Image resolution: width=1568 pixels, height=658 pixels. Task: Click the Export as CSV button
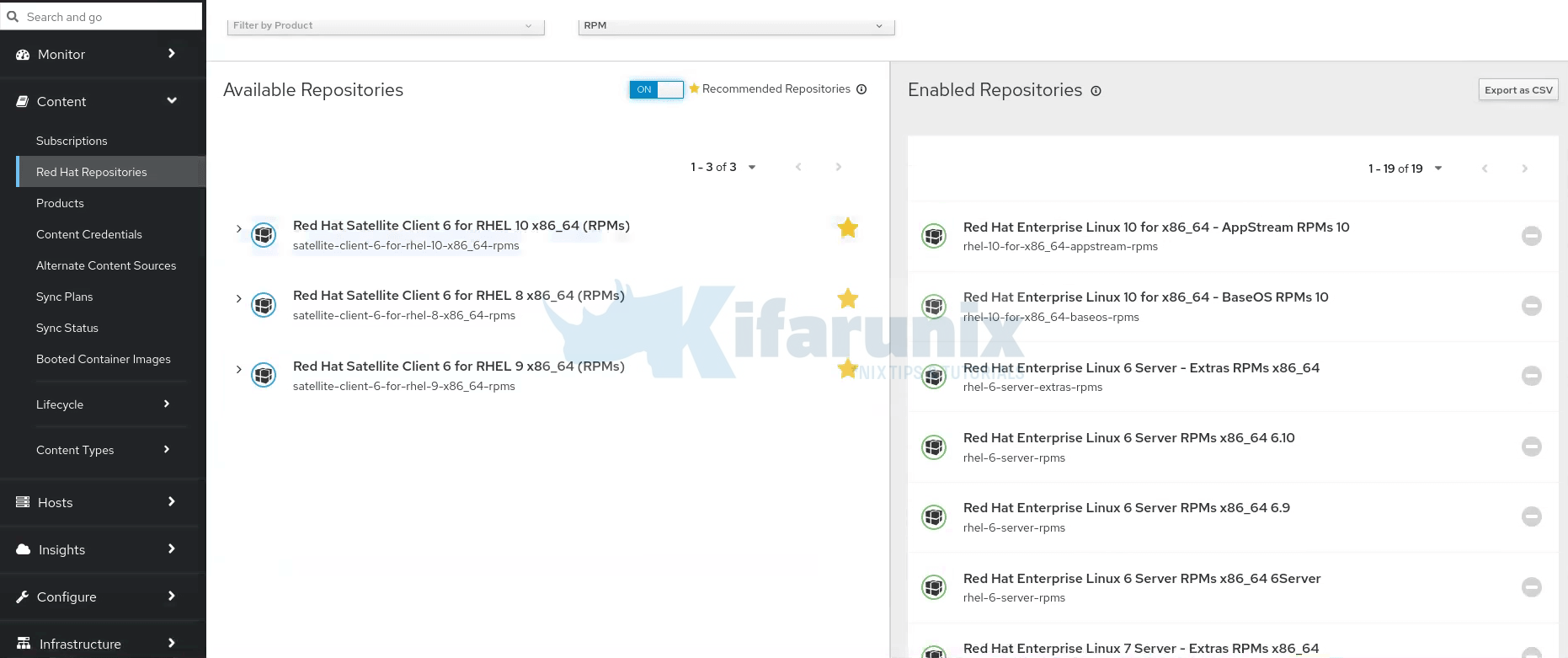point(1518,90)
